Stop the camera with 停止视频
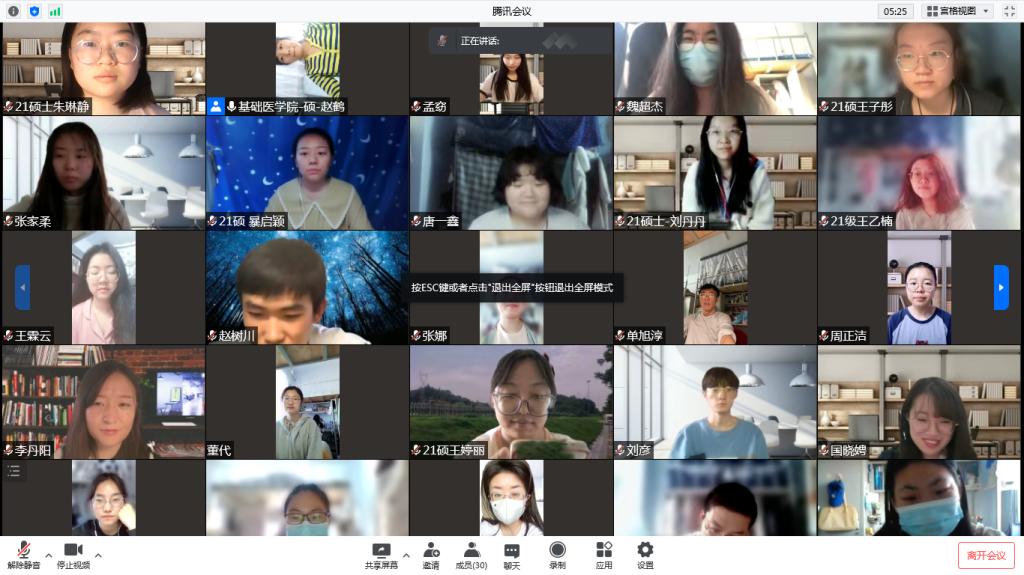The image size is (1024, 575). tap(72, 554)
